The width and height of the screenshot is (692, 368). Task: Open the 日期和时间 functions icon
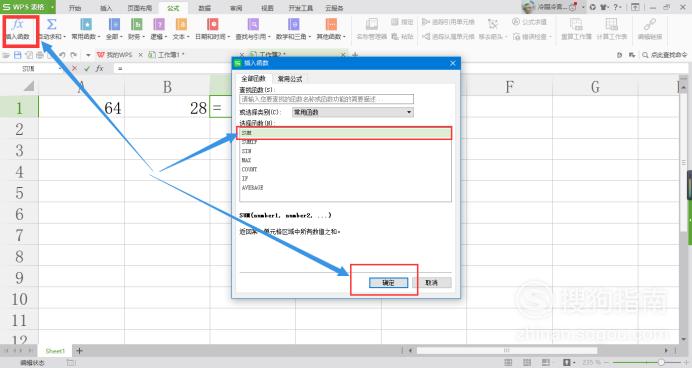[x=213, y=24]
